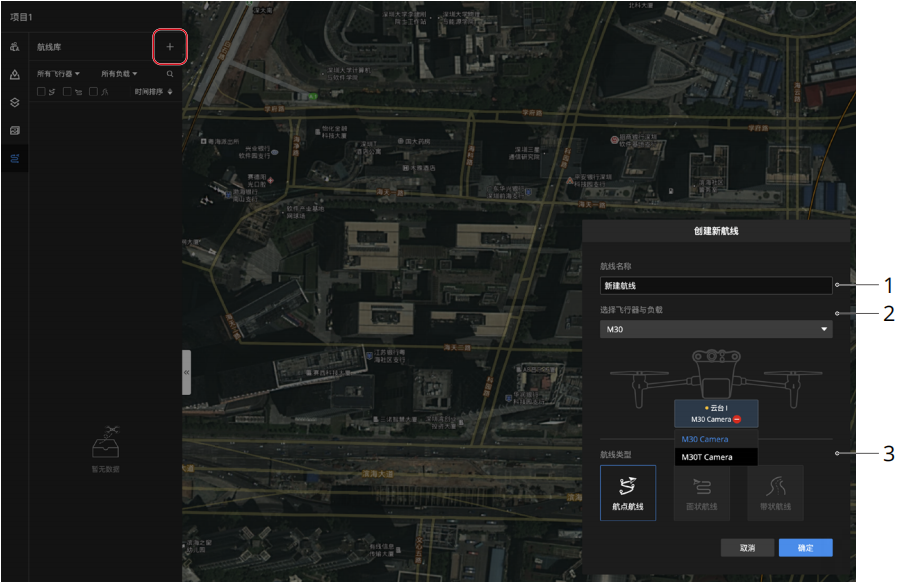Select the 带状航线 linear route type

tap(775, 493)
